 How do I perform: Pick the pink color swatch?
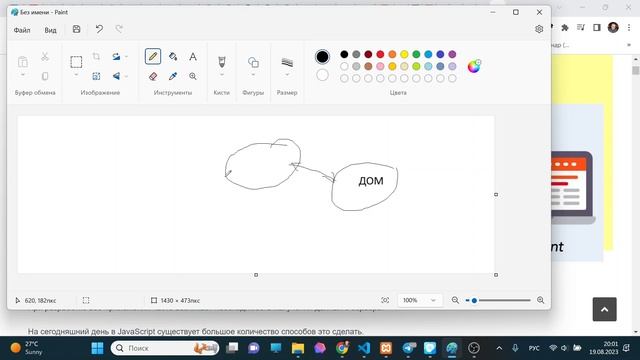pyautogui.click(x=380, y=66)
